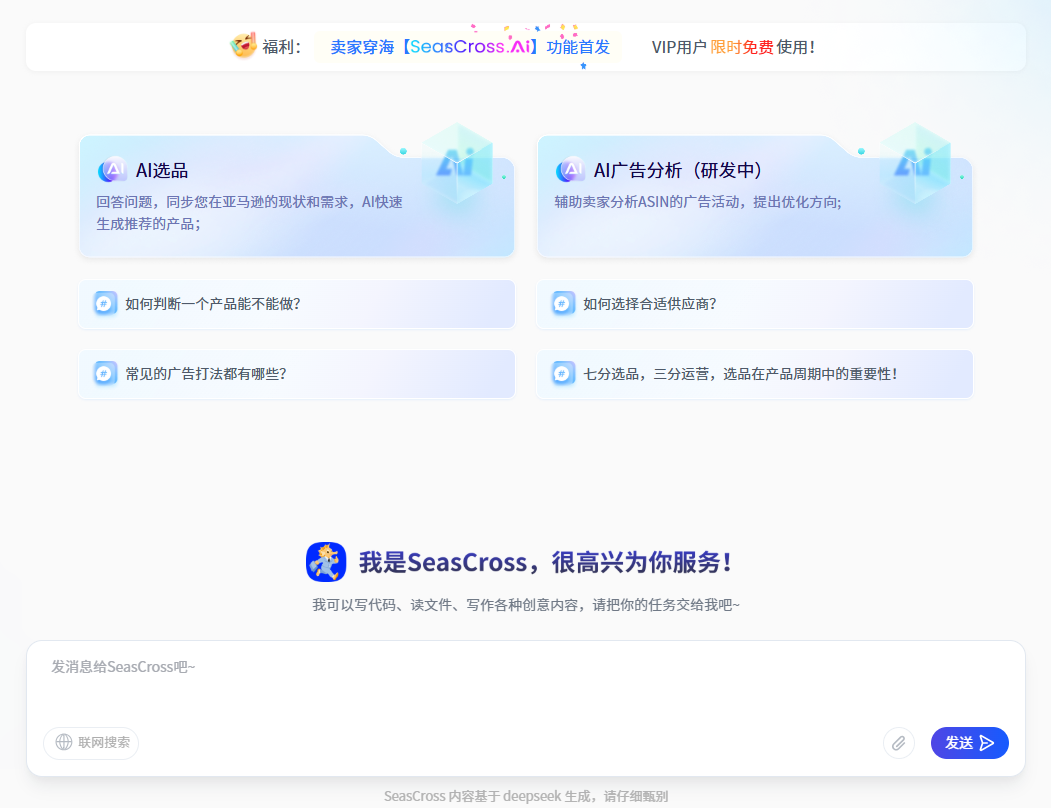Click the party emoji icon in the banner
Image resolution: width=1051 pixels, height=808 pixels.
pyautogui.click(x=243, y=46)
